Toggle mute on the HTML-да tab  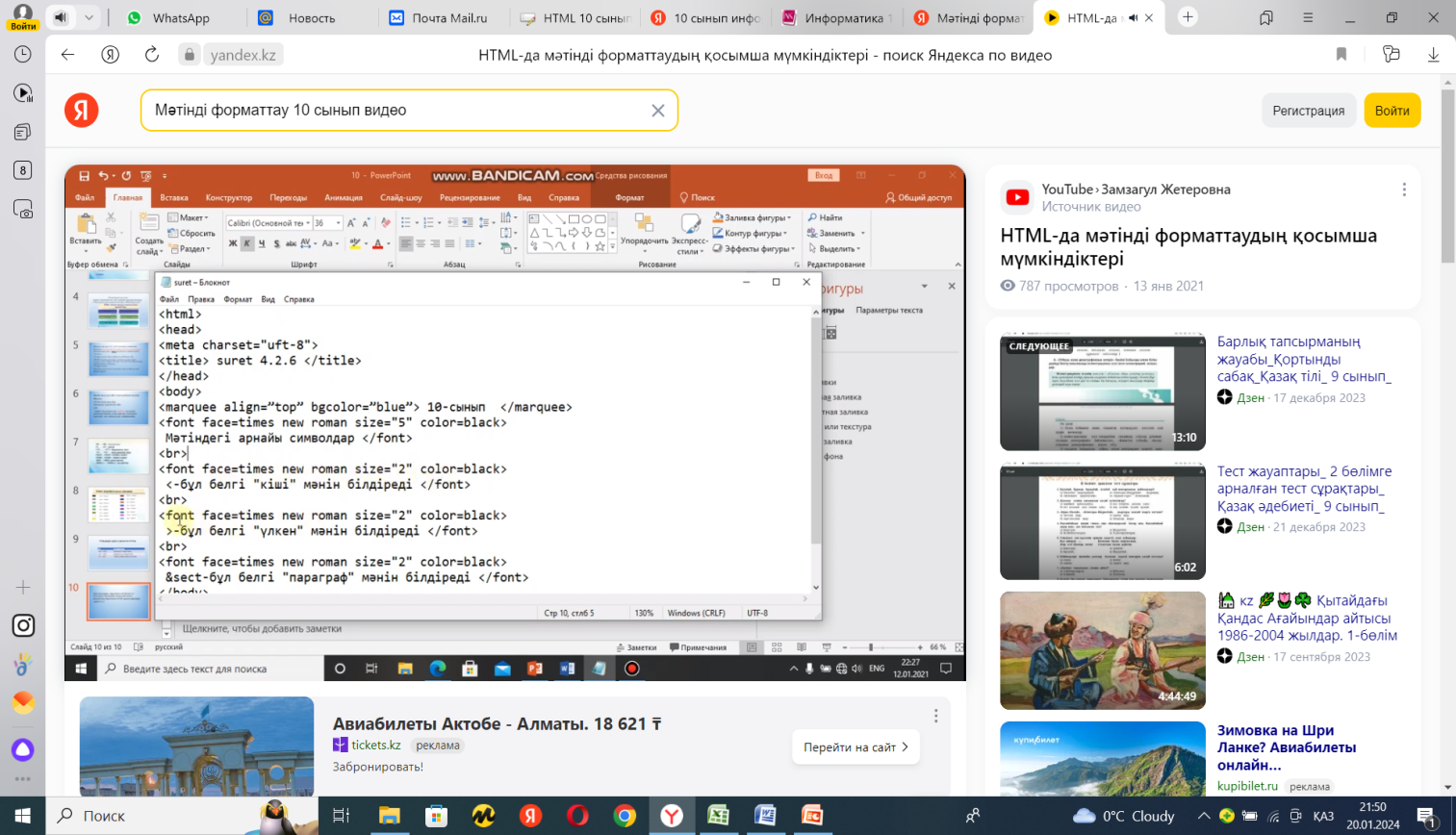tap(1133, 17)
